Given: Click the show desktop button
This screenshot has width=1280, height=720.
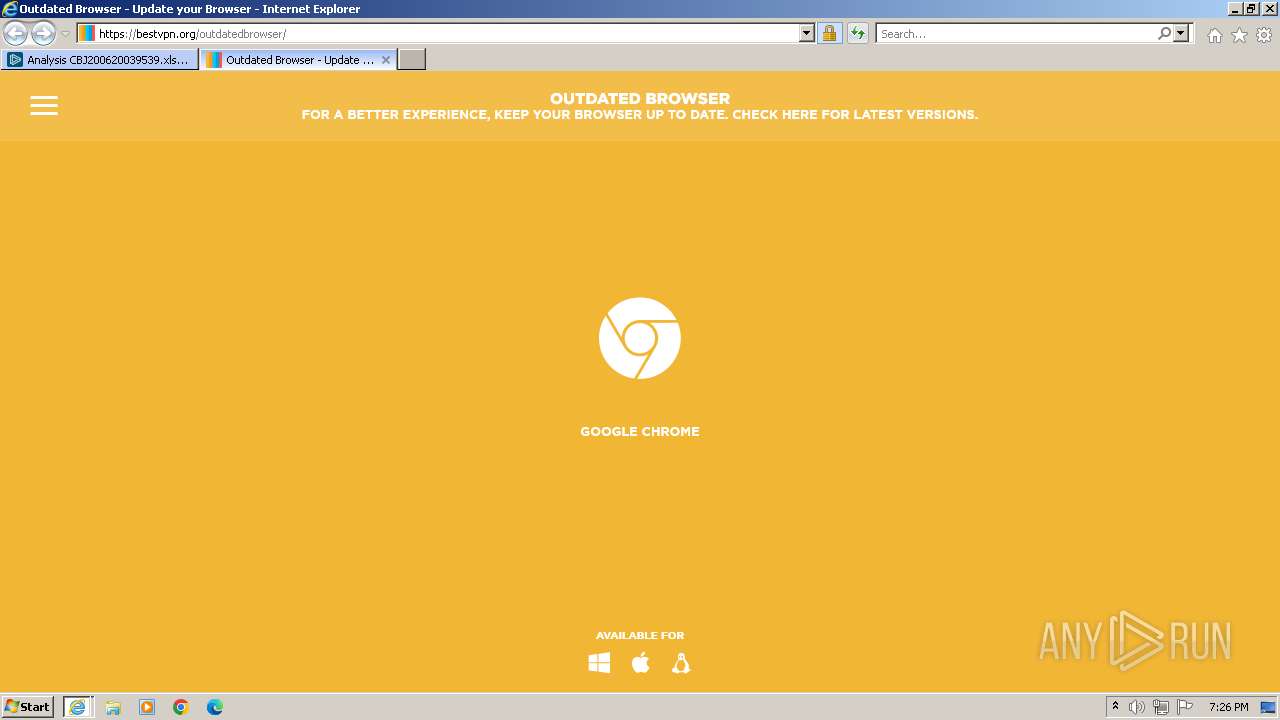Looking at the screenshot, I should pos(1268,707).
